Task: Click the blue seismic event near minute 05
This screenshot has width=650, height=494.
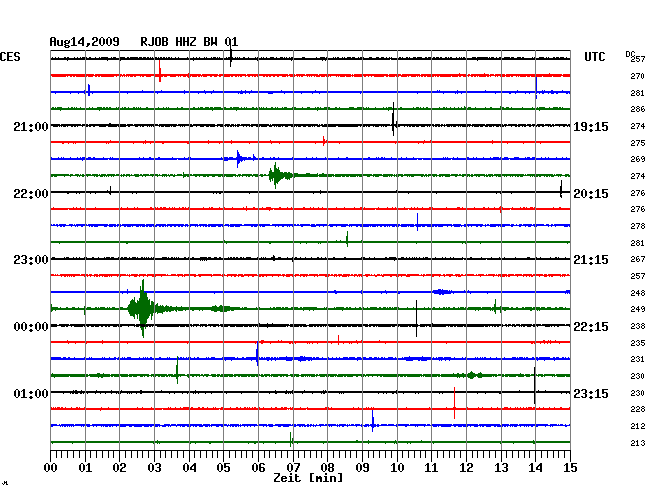Action: click(x=240, y=159)
